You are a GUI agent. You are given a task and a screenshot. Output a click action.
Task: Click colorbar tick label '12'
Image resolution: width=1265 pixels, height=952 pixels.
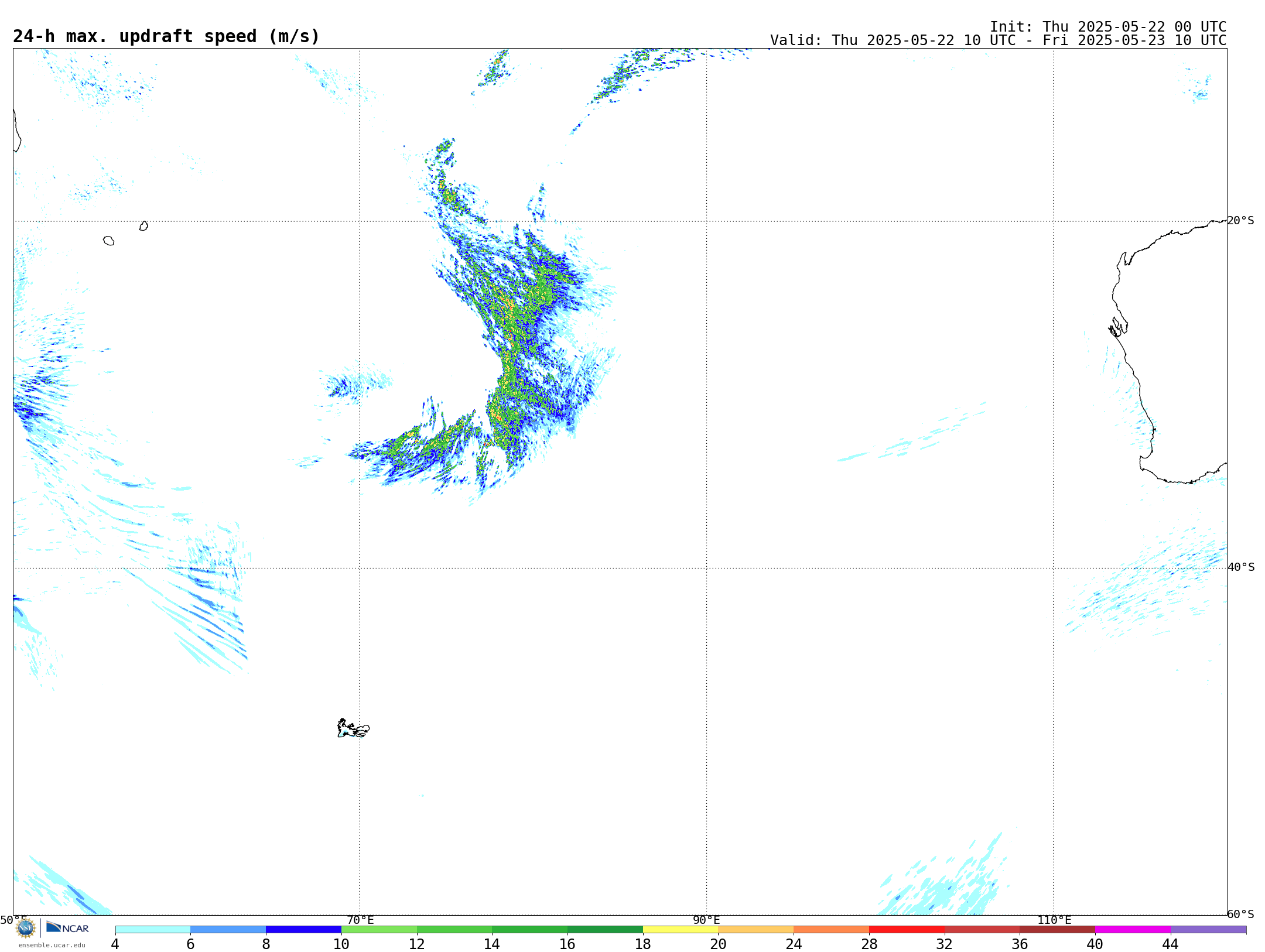coord(416,944)
